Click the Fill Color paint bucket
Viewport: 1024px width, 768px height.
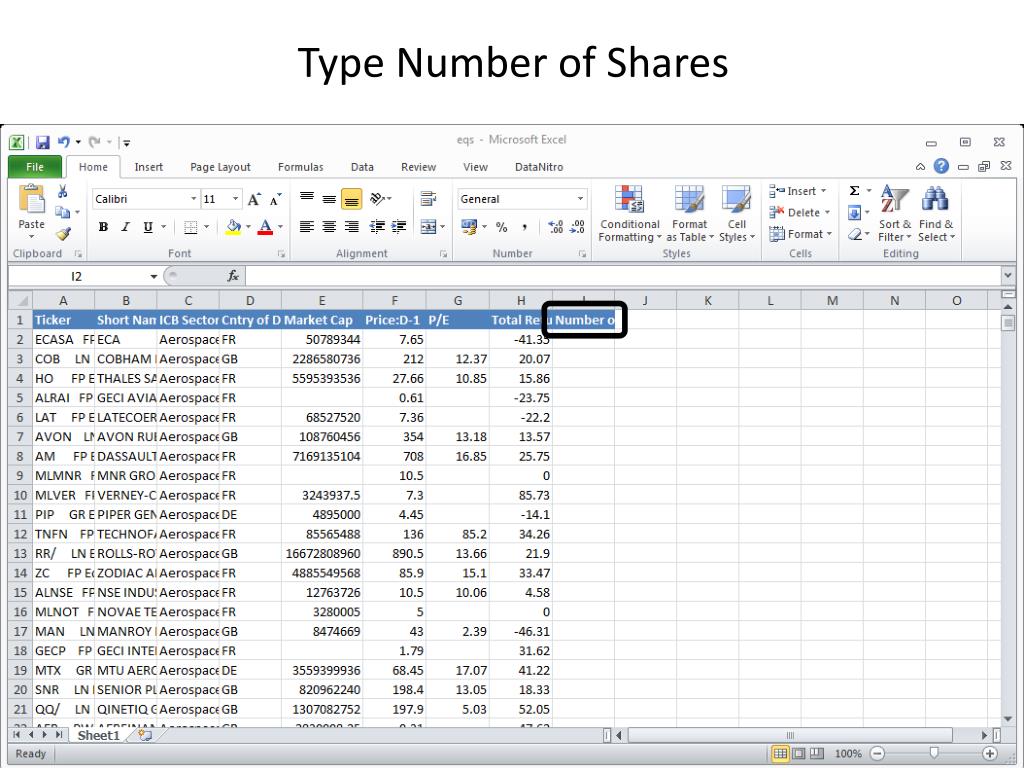(233, 227)
